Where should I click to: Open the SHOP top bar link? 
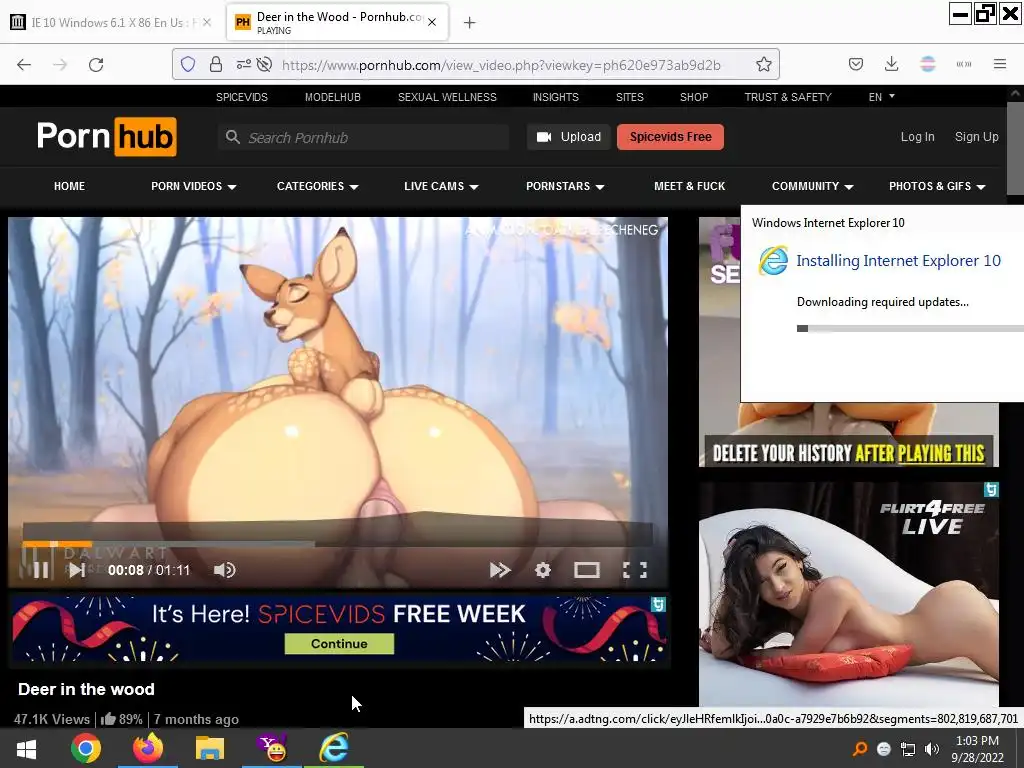[694, 97]
